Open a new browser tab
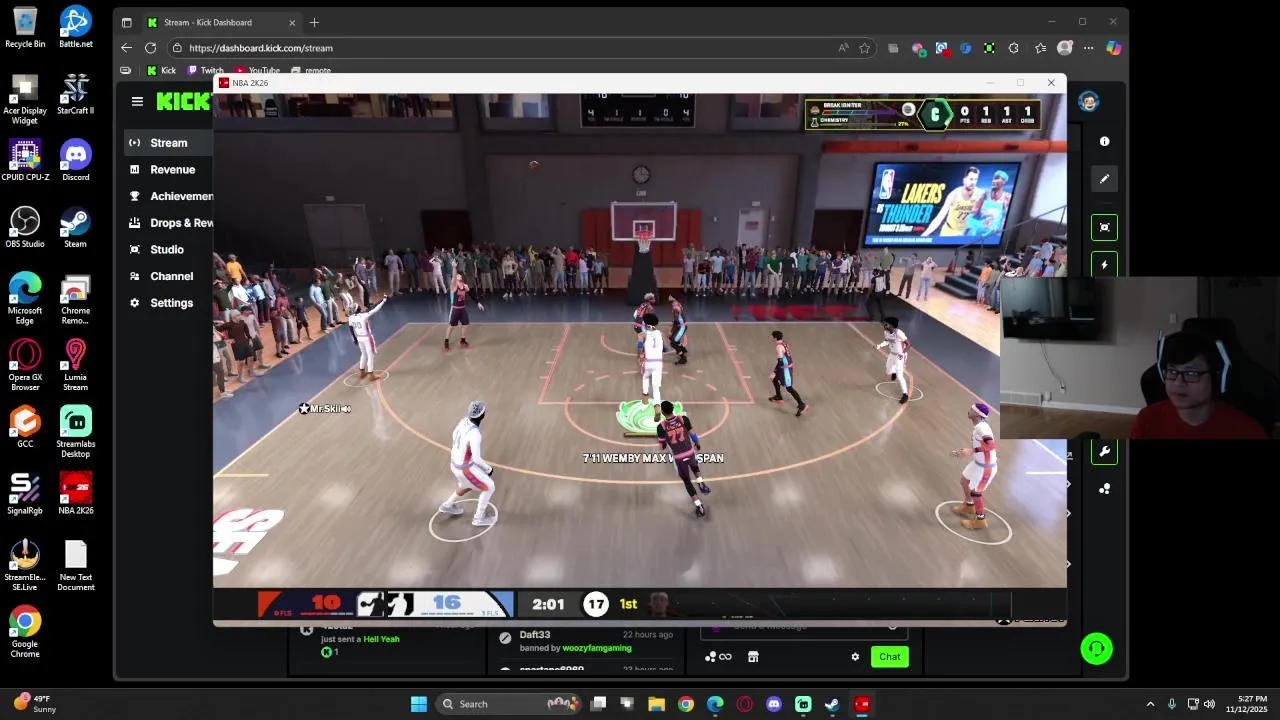 [314, 22]
